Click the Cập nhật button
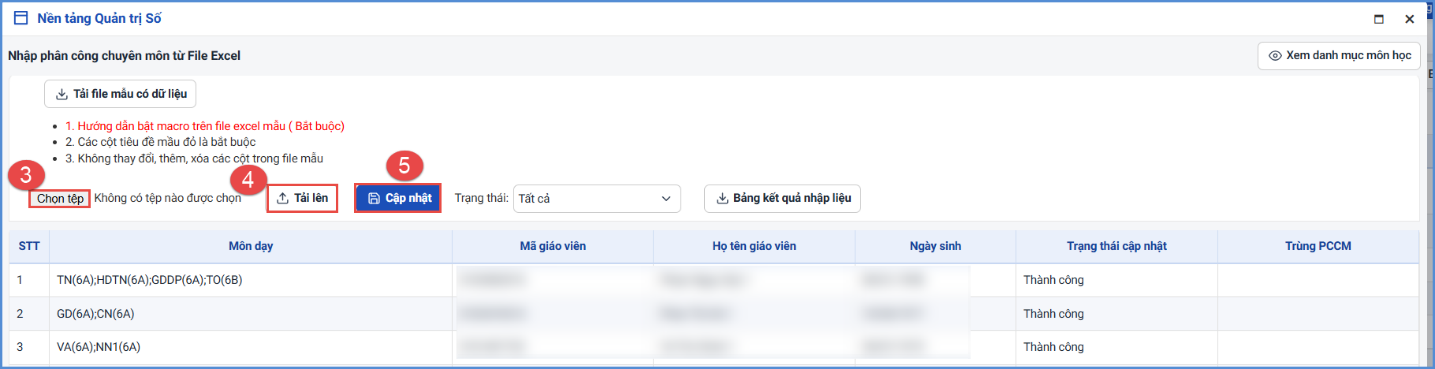This screenshot has width=1435, height=369. 399,198
